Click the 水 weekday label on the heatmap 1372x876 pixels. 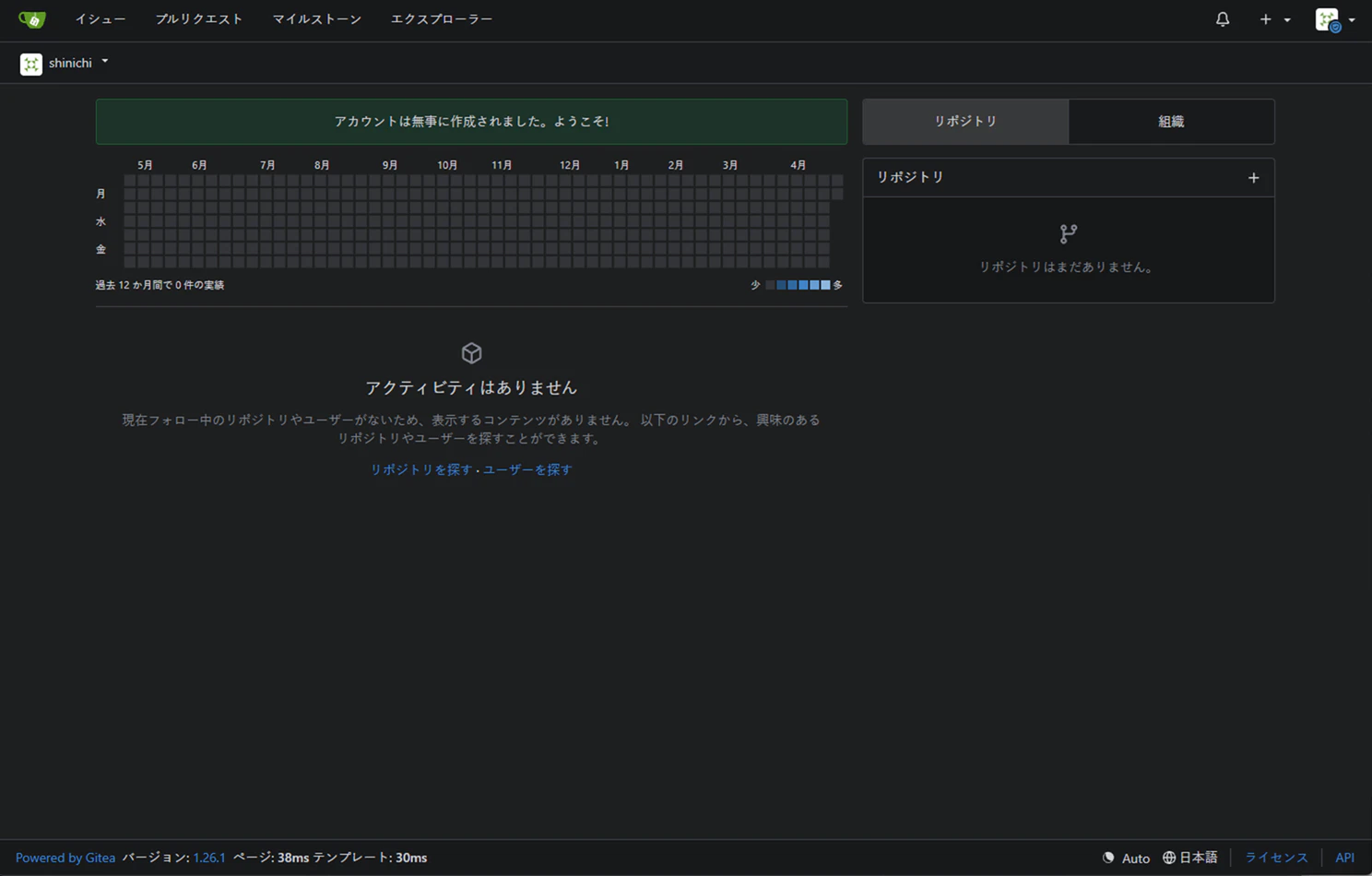click(101, 221)
